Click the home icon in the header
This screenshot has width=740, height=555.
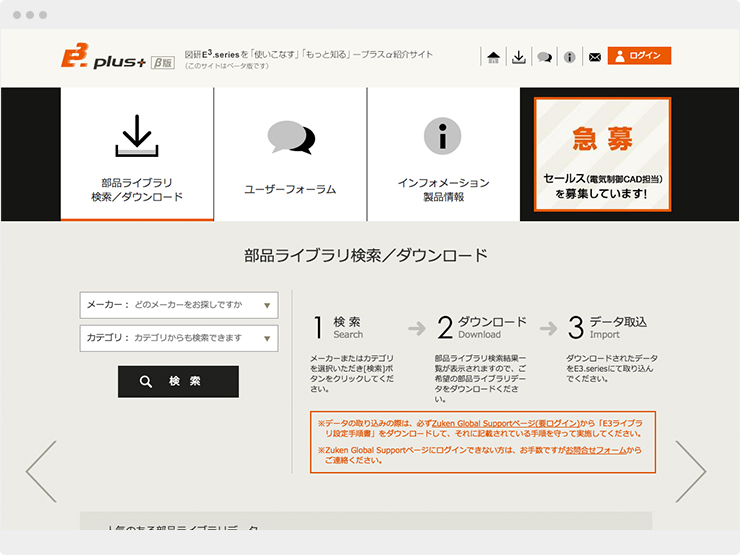point(494,57)
